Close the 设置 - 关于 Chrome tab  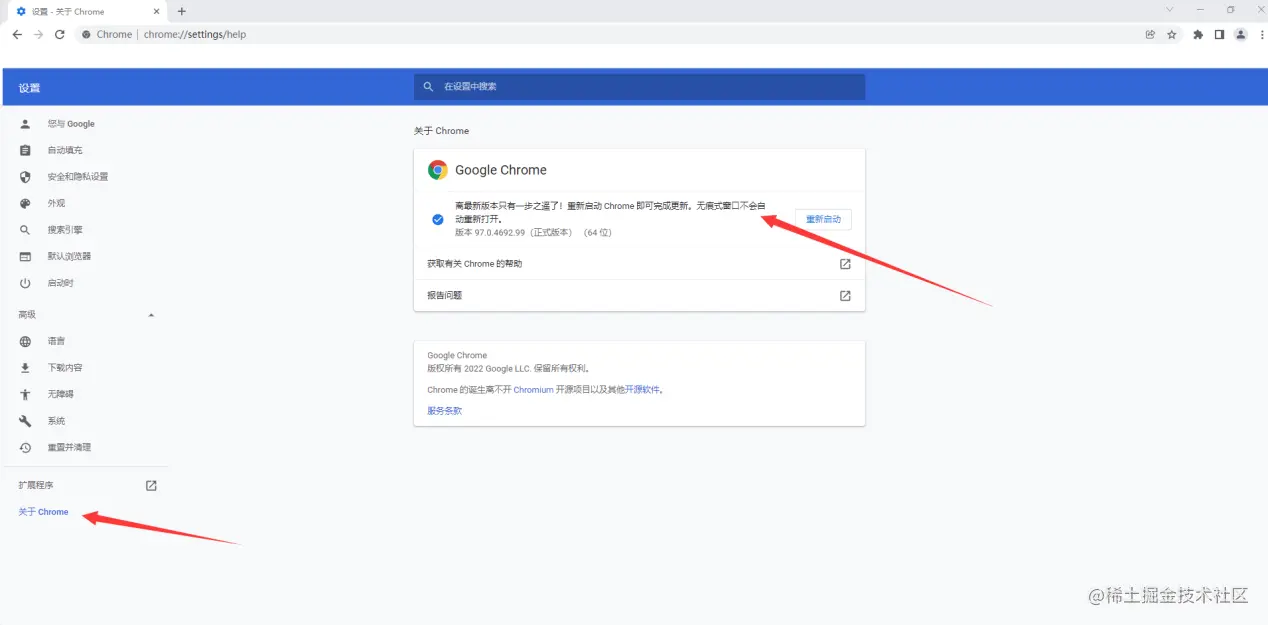(157, 11)
